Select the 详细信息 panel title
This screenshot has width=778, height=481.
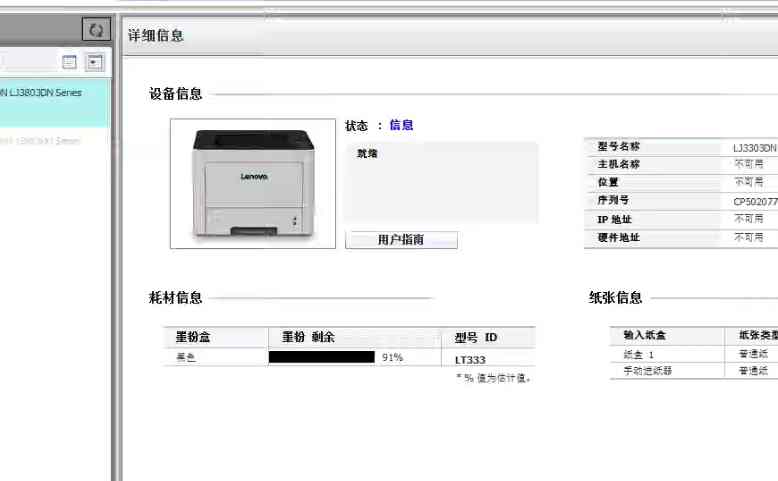(156, 35)
